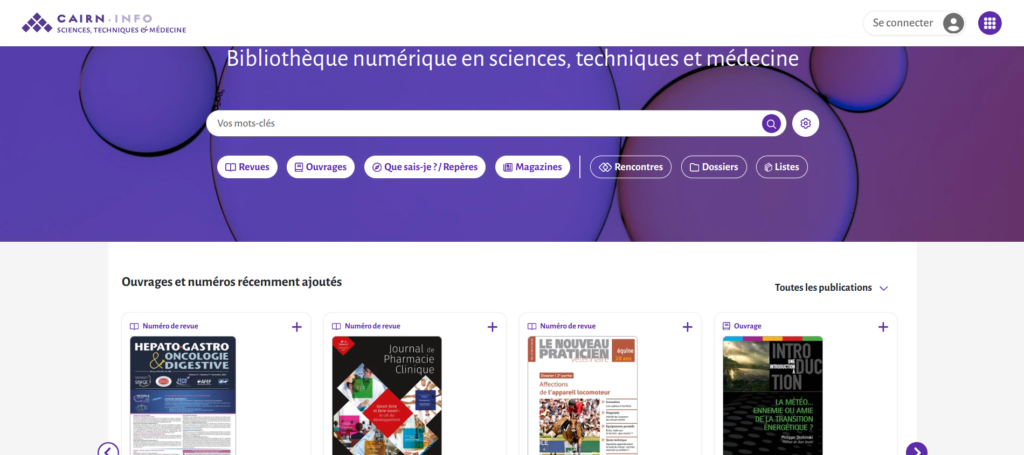Click Se connecter to sign in
Image resolution: width=1024 pixels, height=455 pixels.
(x=913, y=23)
